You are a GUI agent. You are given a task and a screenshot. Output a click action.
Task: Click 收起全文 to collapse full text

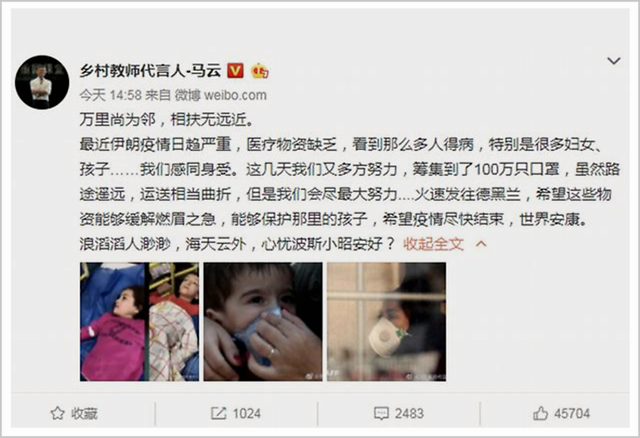(433, 244)
